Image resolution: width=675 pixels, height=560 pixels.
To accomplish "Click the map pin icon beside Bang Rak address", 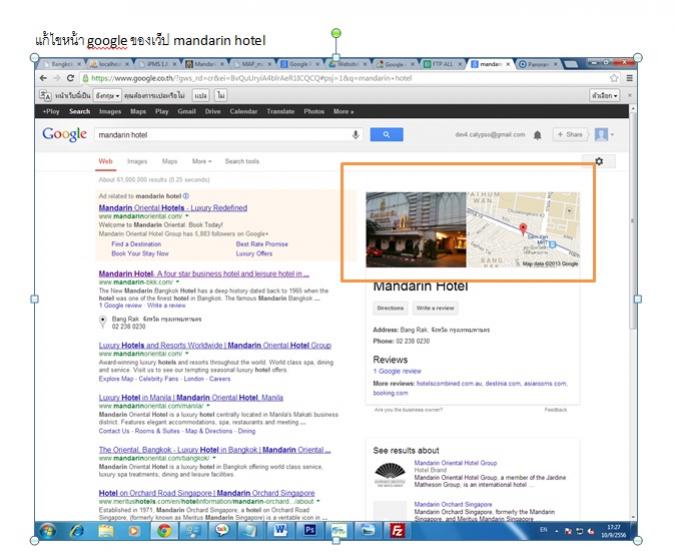I will click(x=102, y=322).
